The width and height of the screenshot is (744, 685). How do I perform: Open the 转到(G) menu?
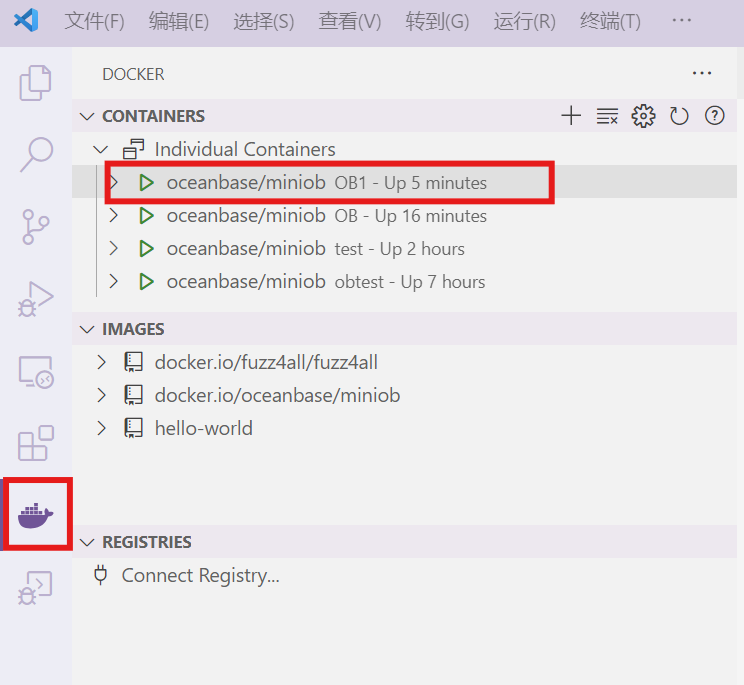[x=437, y=21]
